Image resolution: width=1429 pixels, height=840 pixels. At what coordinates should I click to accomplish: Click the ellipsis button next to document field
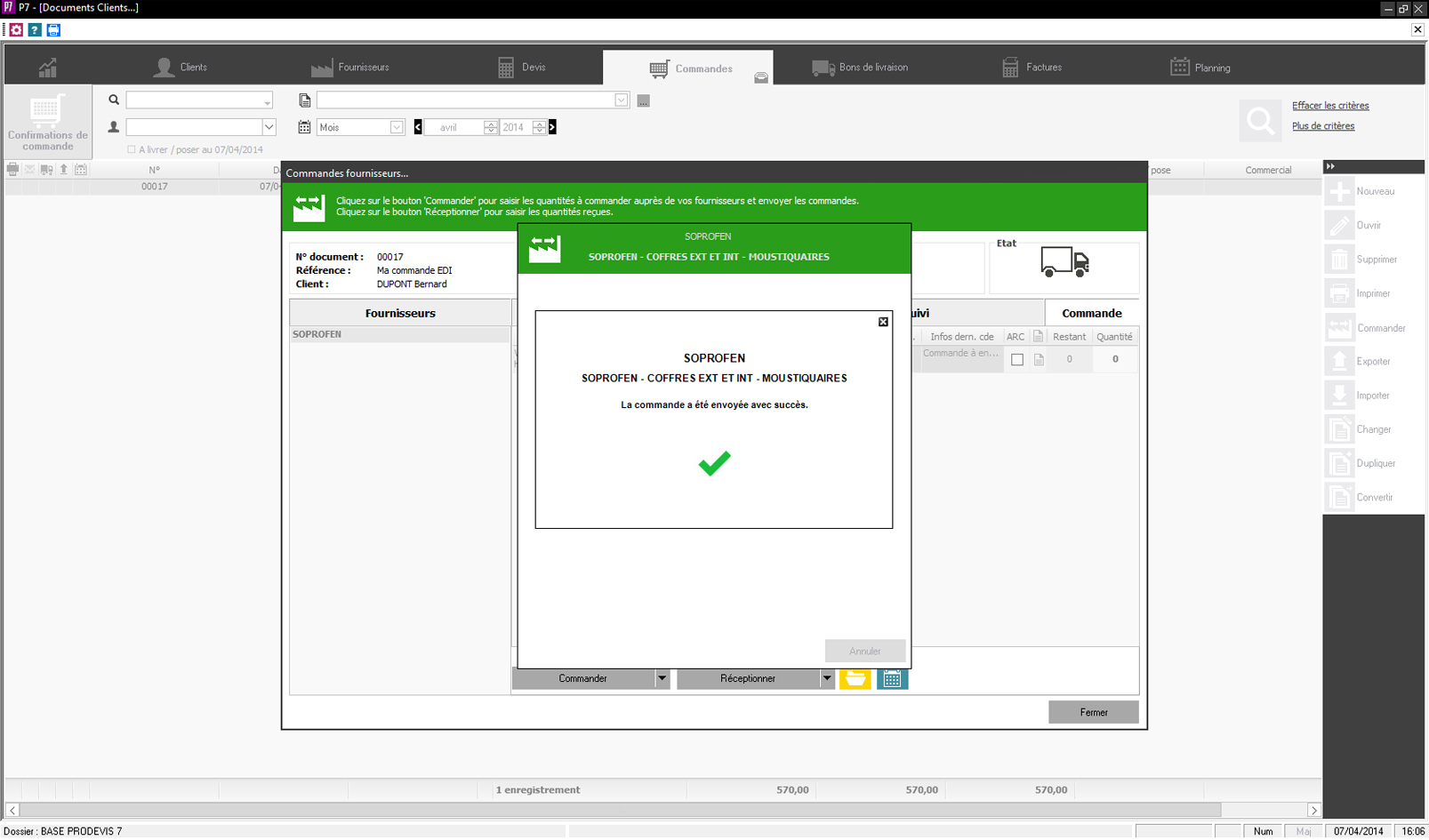coord(644,100)
